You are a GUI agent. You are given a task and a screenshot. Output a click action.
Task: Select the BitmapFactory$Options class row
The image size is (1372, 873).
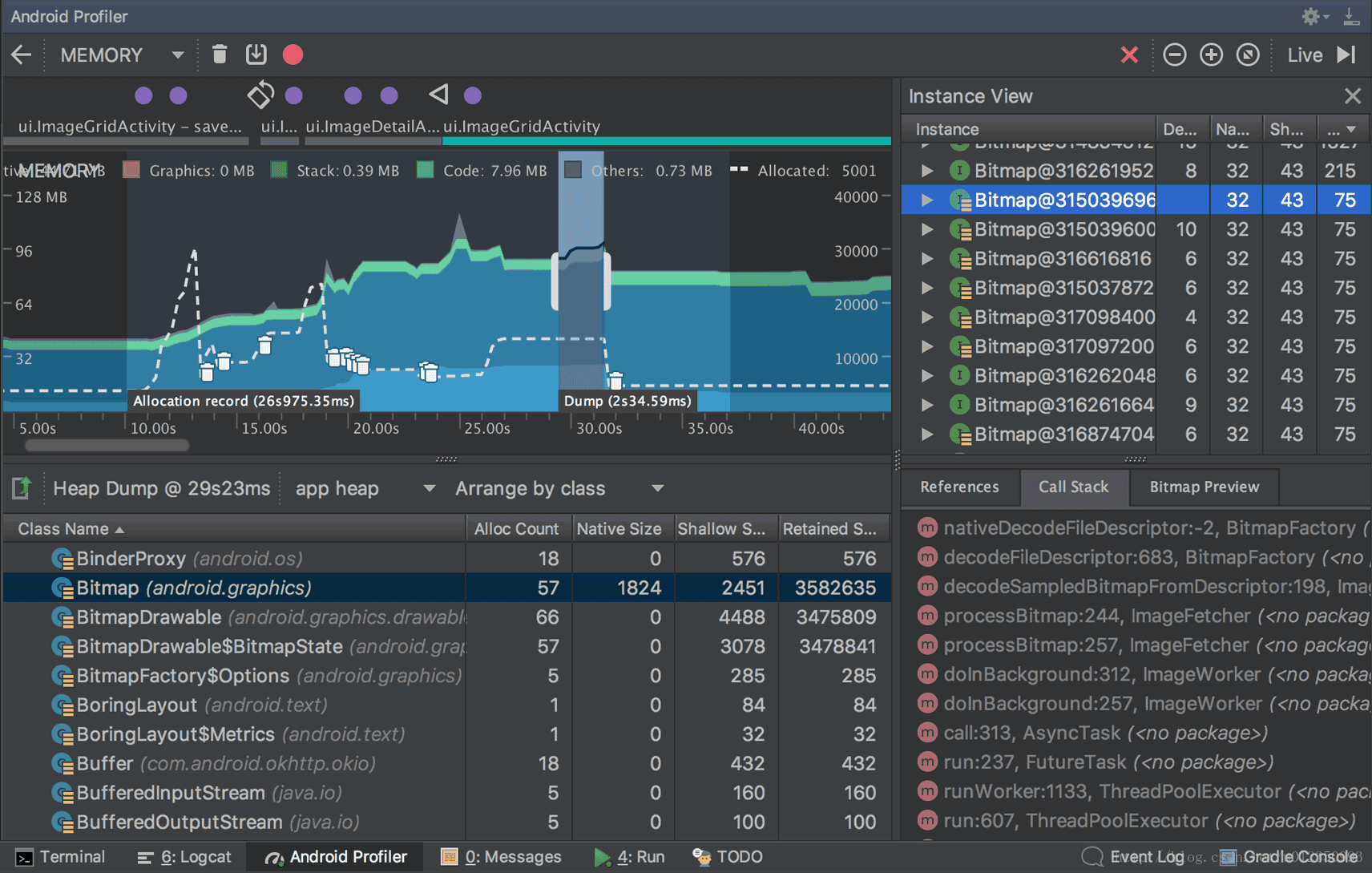click(x=447, y=676)
